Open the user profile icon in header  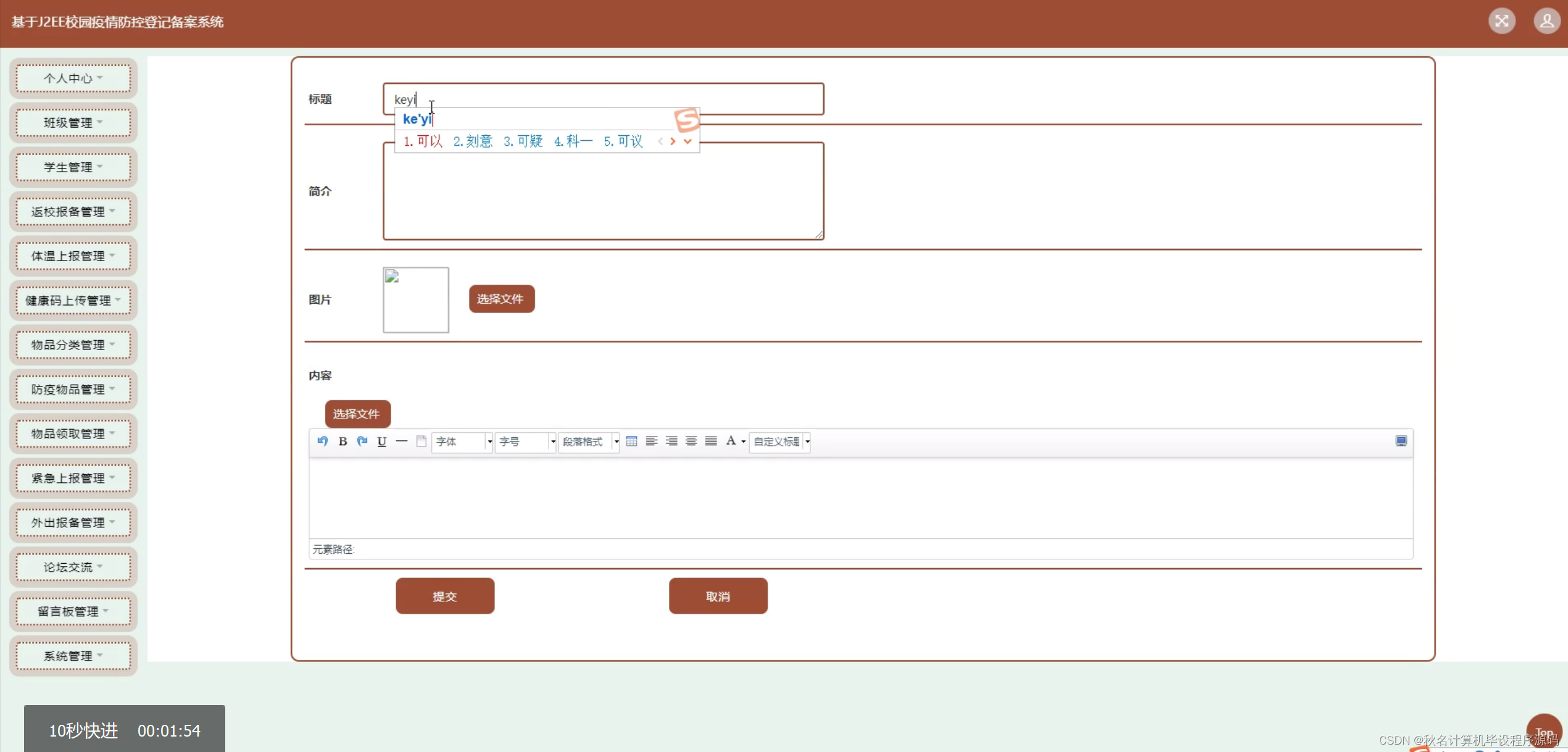click(x=1546, y=22)
